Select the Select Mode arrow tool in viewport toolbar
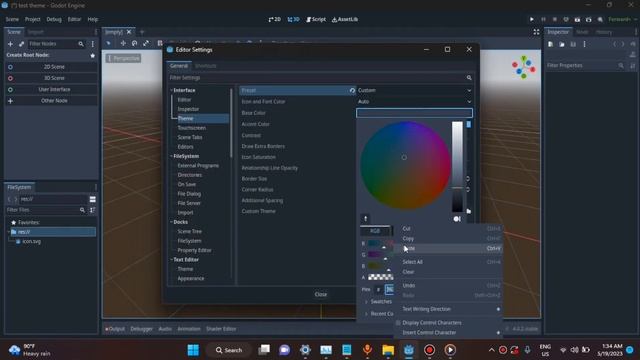 tap(109, 43)
